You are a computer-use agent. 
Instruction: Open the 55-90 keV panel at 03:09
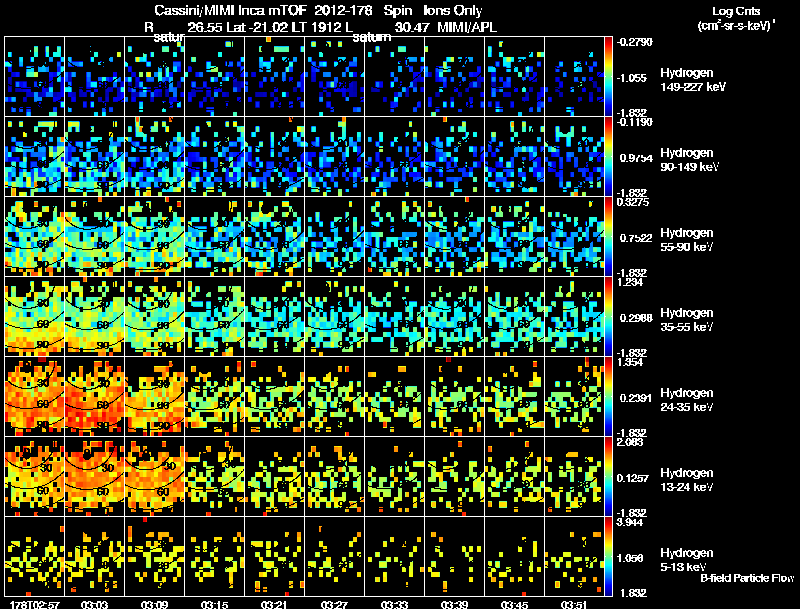(x=155, y=236)
